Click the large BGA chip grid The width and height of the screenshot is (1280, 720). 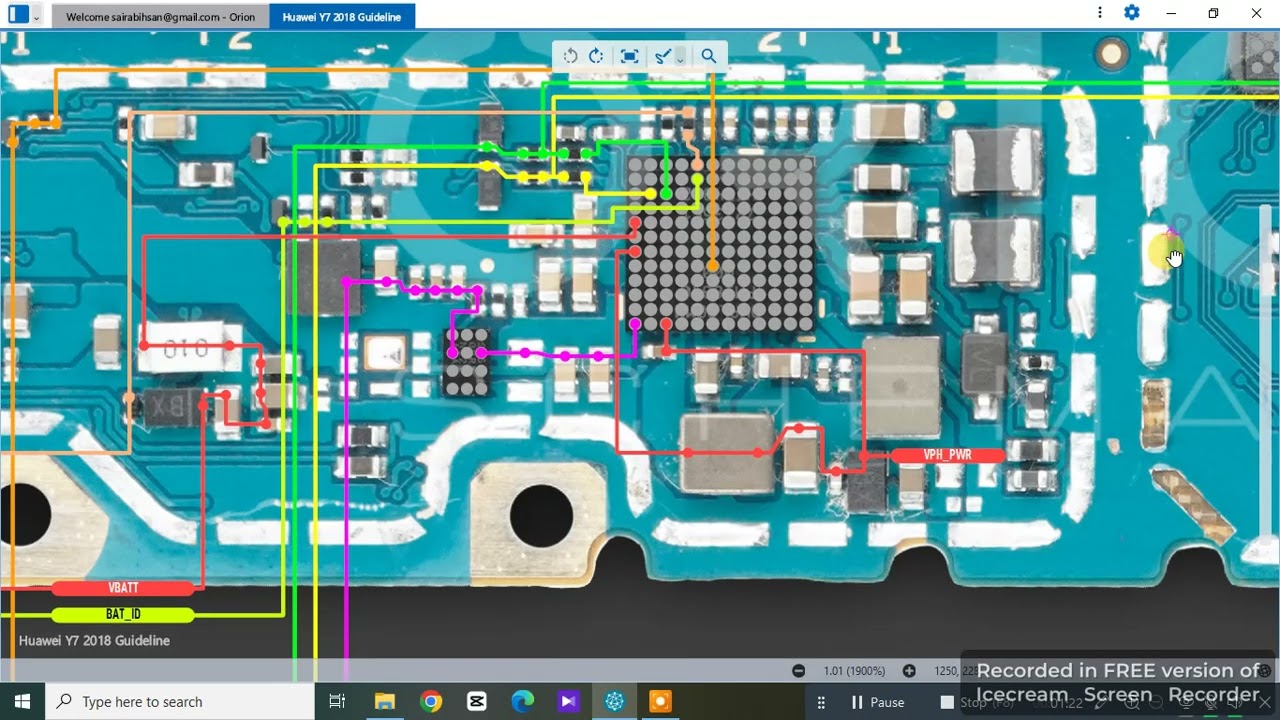click(x=721, y=244)
